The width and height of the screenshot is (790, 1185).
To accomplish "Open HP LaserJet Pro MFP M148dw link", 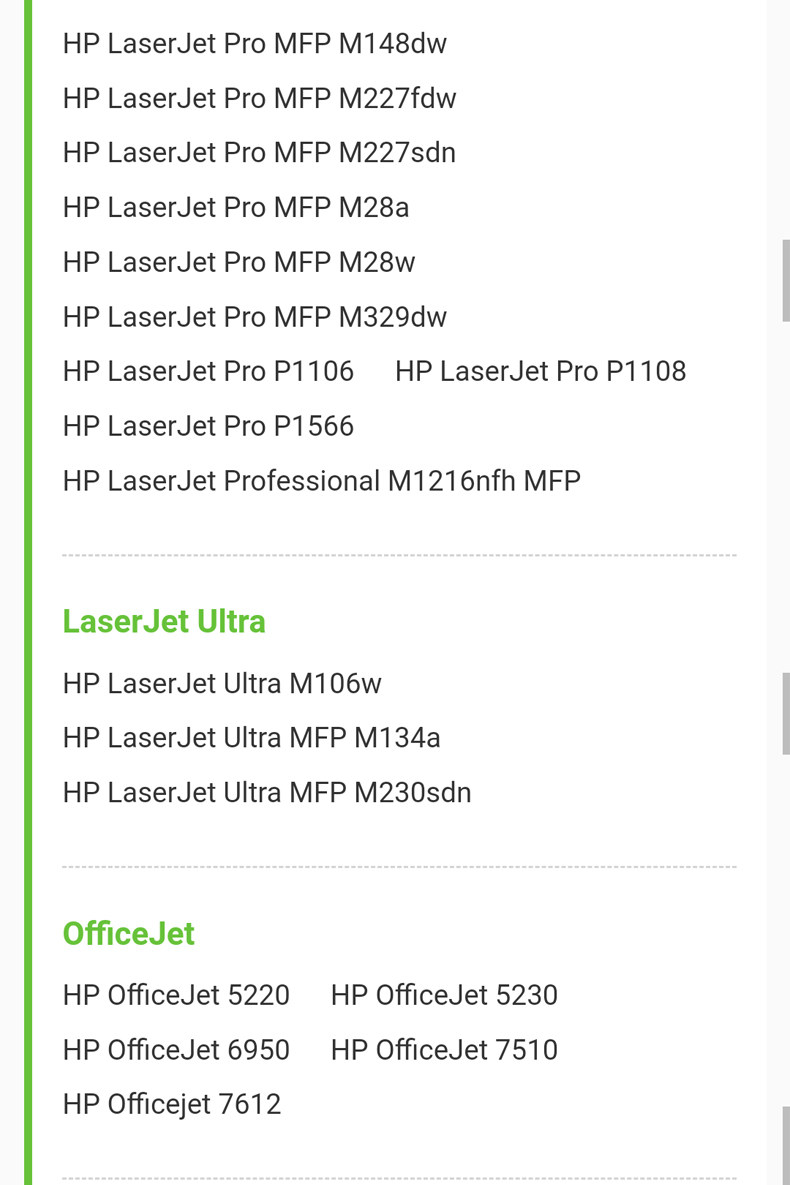I will 254,44.
